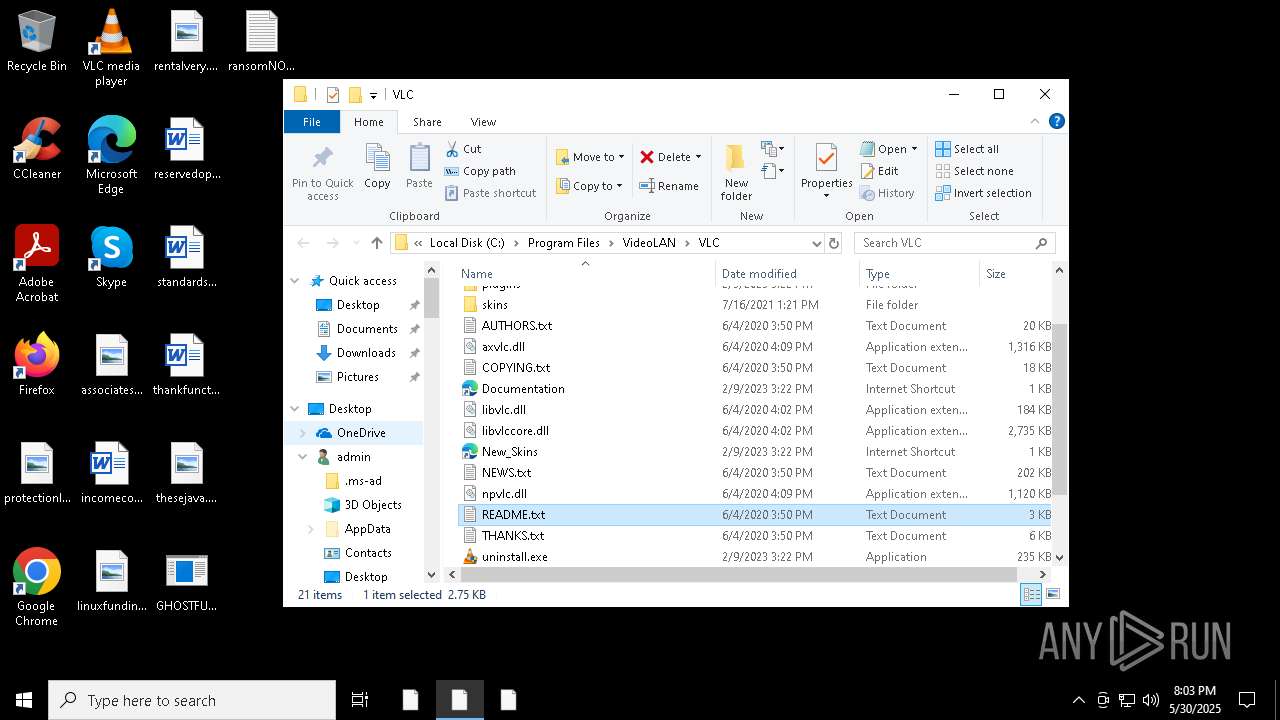Click the Copy icon in Clipboard group
The width and height of the screenshot is (1280, 720).
[x=377, y=166]
